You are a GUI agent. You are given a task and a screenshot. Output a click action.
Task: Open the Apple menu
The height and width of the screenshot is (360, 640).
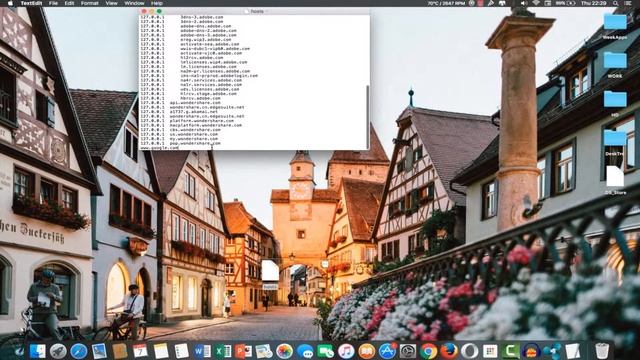tap(11, 3)
